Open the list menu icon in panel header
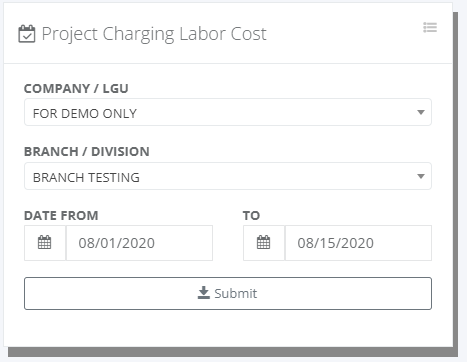 coord(430,27)
